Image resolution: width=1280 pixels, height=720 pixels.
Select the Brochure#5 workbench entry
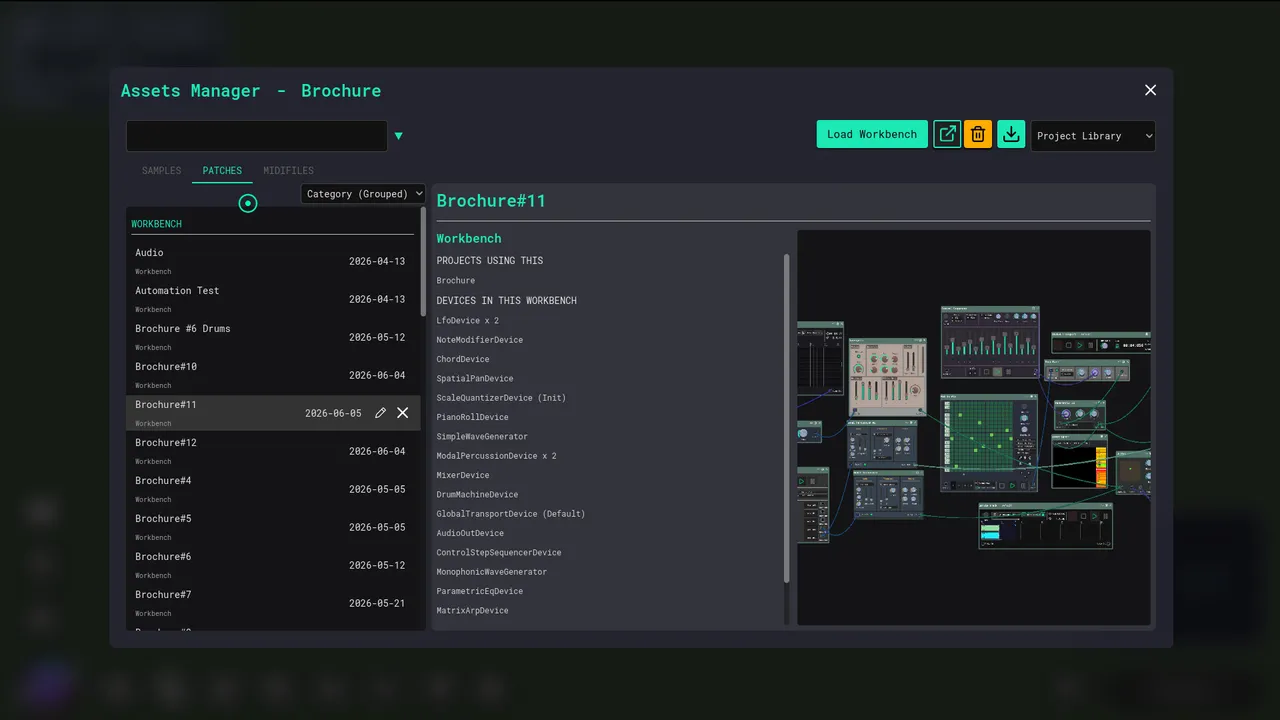pos(273,527)
